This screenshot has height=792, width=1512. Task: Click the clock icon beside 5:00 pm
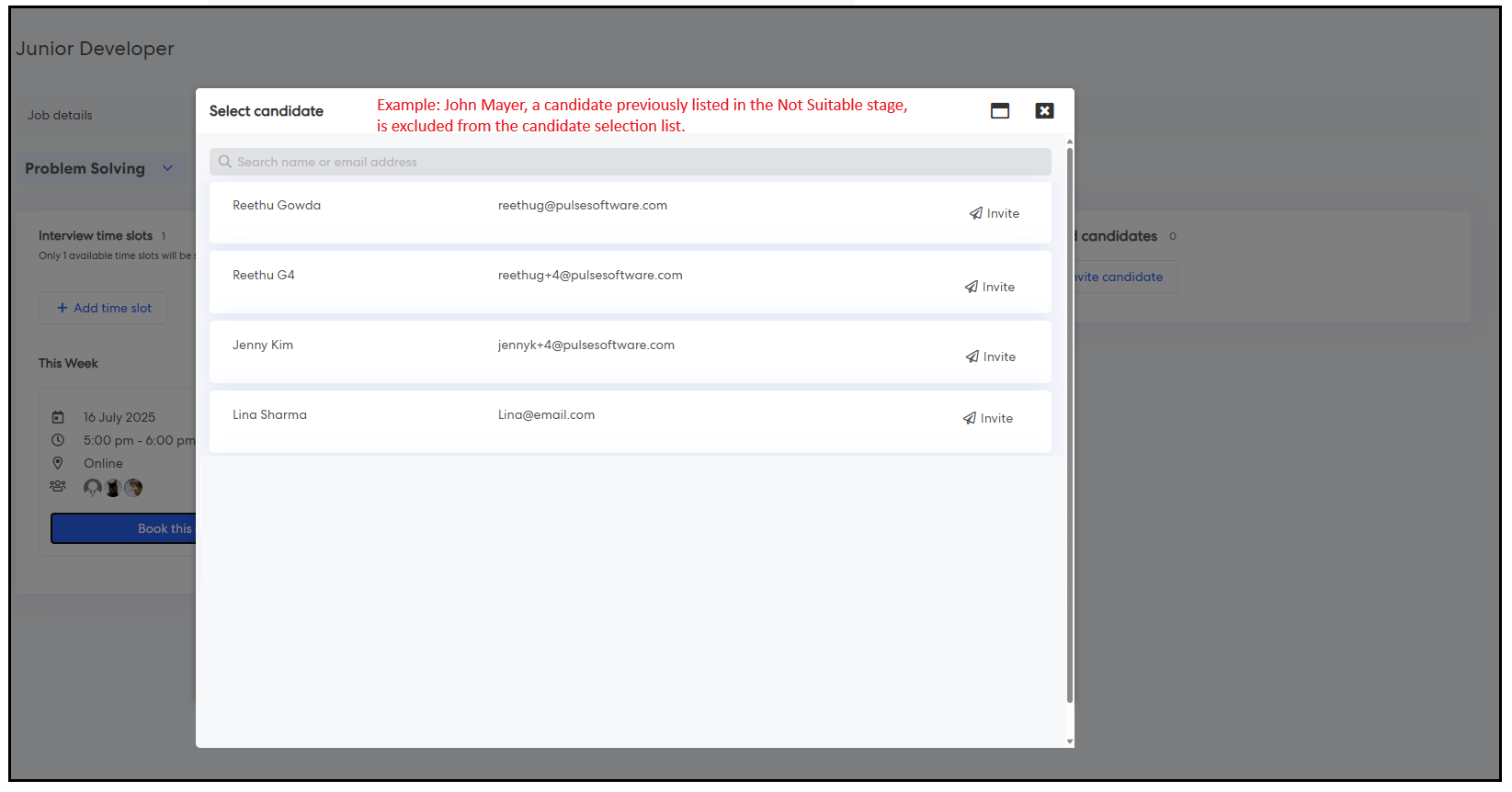point(58,440)
